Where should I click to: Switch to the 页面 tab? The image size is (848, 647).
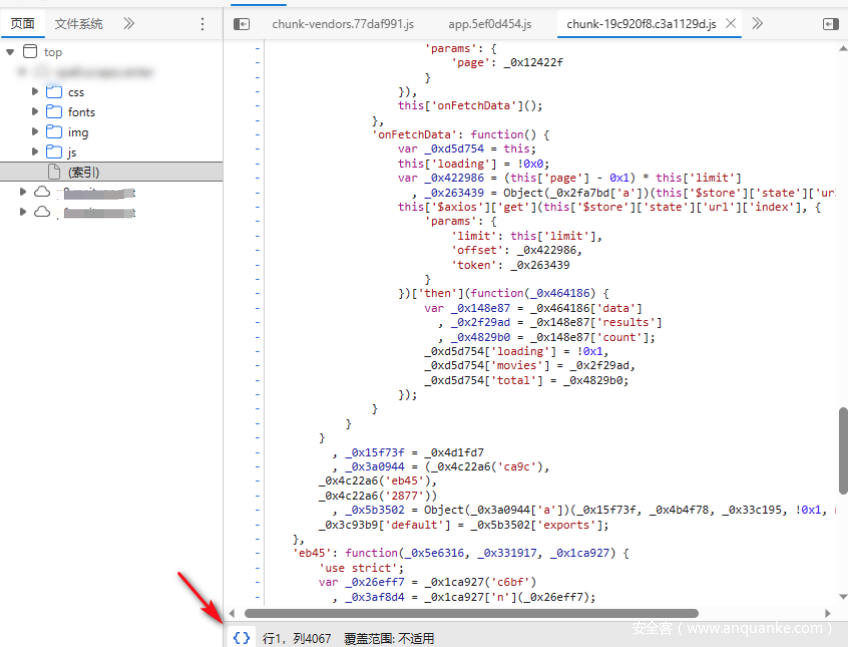(23, 24)
